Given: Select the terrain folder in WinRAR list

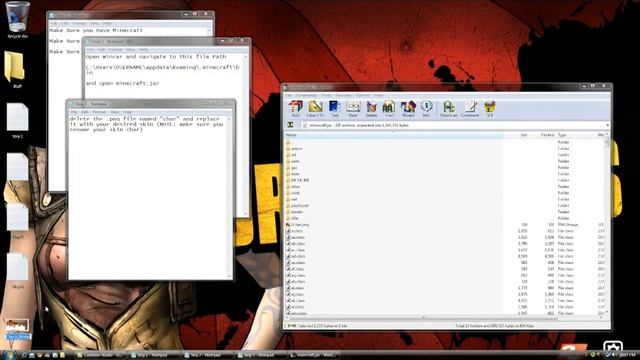Looking at the screenshot, I should click(444, 212).
